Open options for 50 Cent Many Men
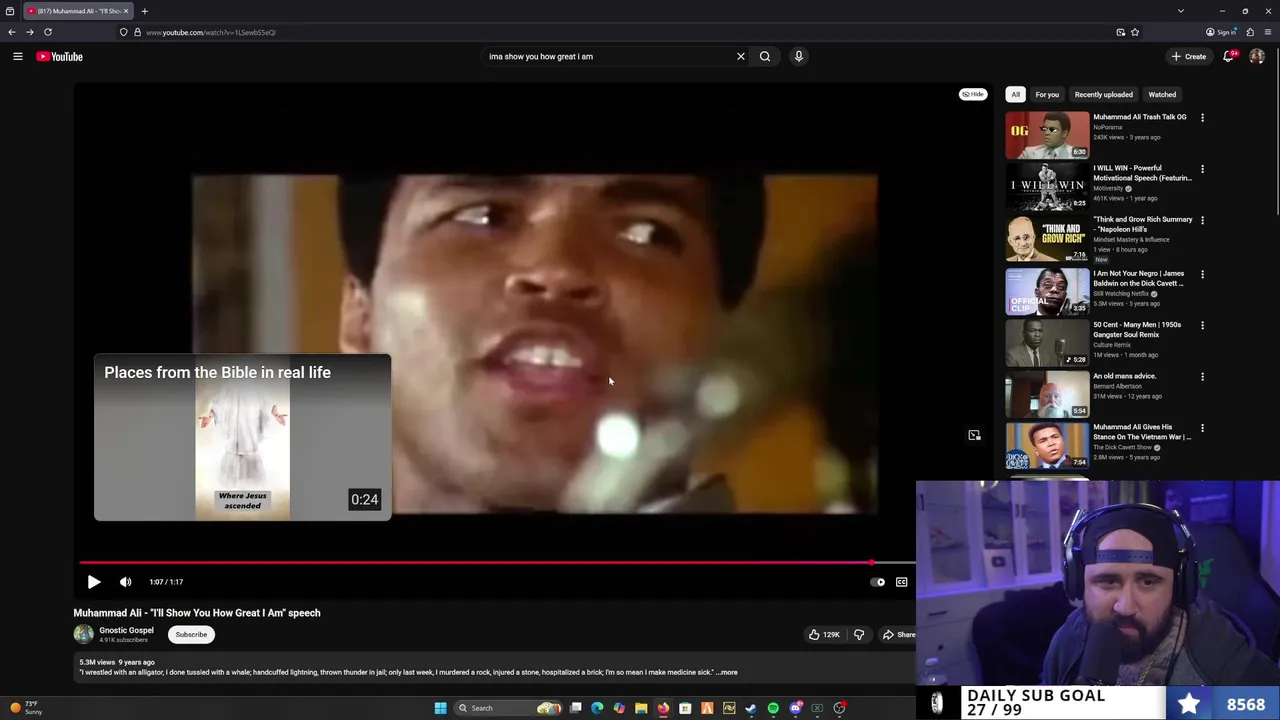The height and width of the screenshot is (720, 1280). 1202,325
